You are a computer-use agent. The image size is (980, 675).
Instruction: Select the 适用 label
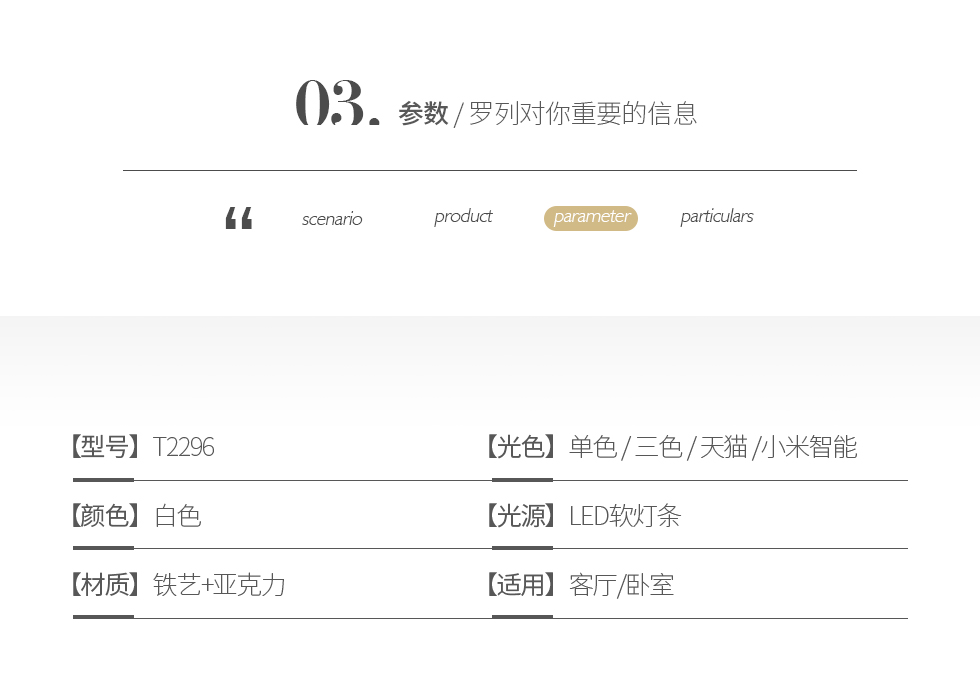pos(521,585)
